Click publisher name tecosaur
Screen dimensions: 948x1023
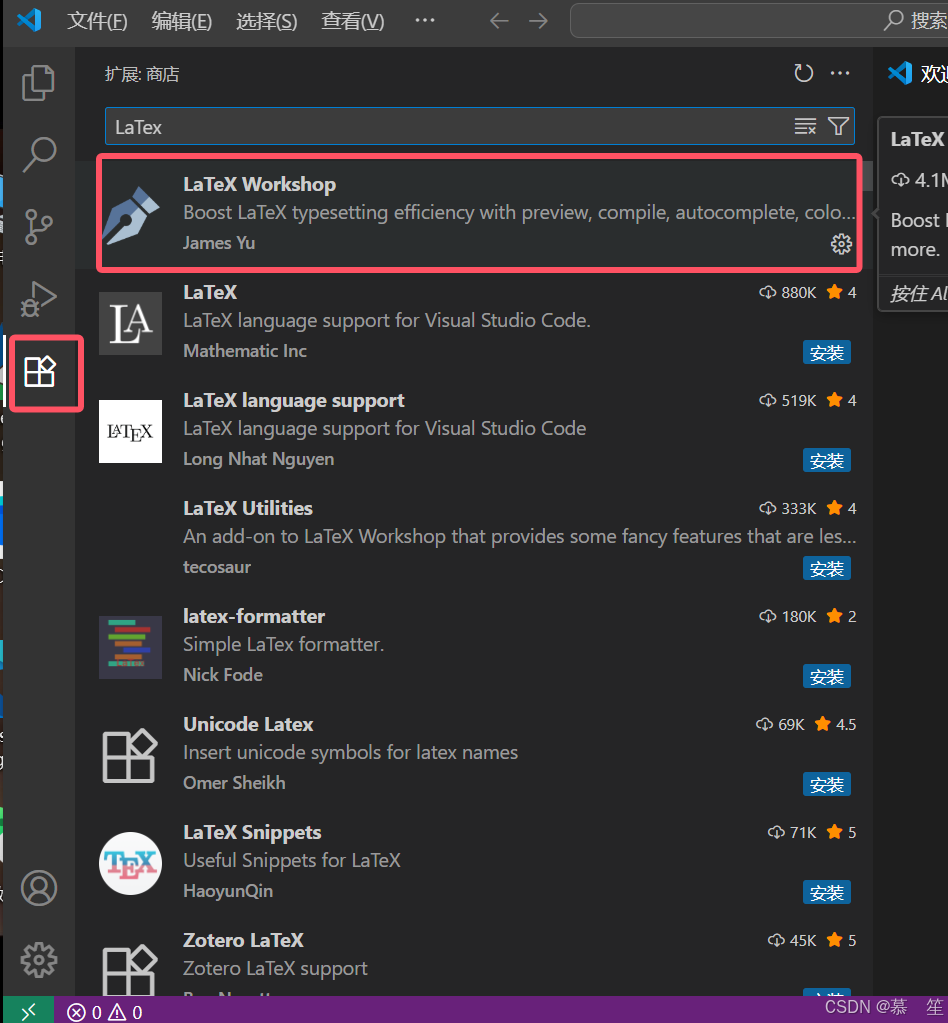(217, 567)
